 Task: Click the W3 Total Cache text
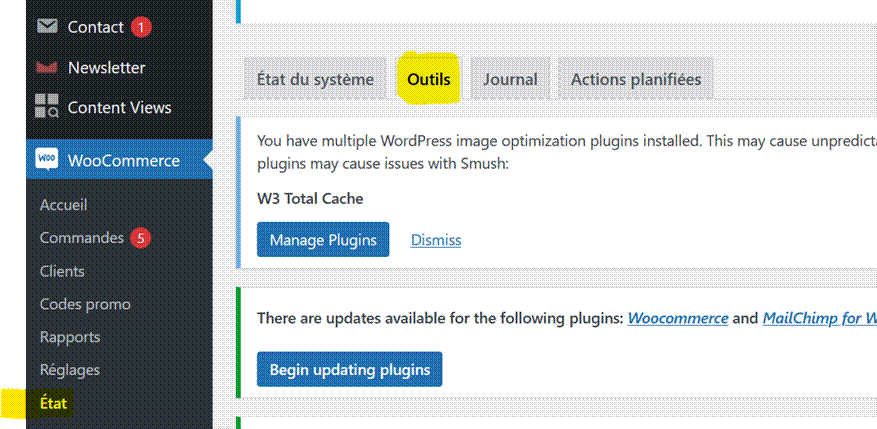310,199
